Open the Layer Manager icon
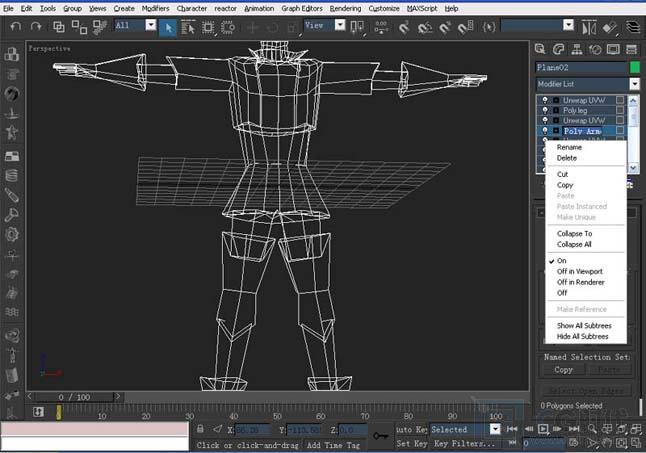 tap(633, 27)
